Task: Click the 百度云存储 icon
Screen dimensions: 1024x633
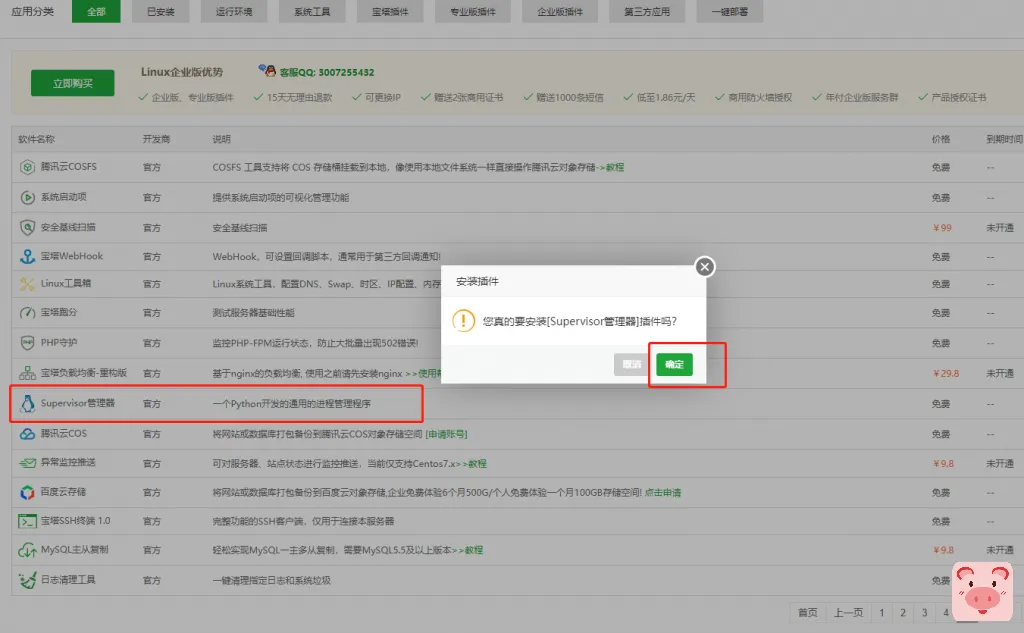Action: click(x=27, y=492)
